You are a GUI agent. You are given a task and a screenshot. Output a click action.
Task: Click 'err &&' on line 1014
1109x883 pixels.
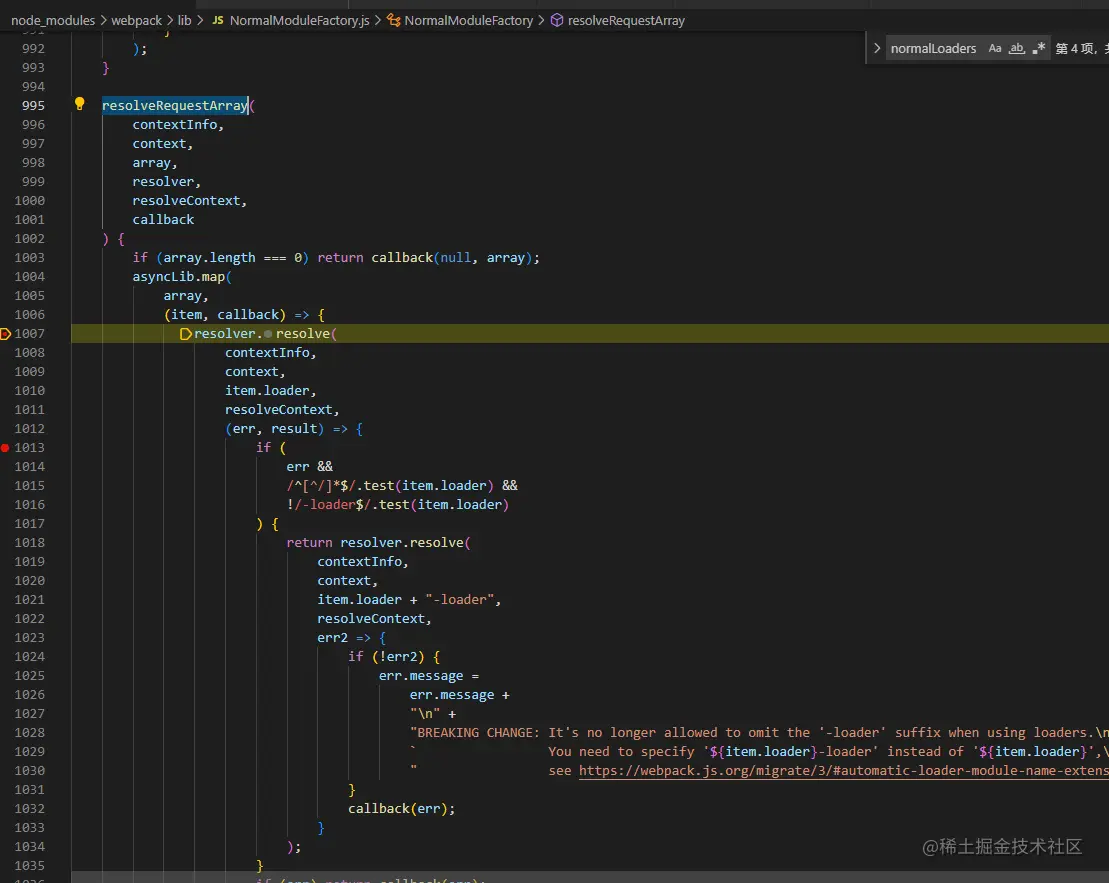[309, 466]
